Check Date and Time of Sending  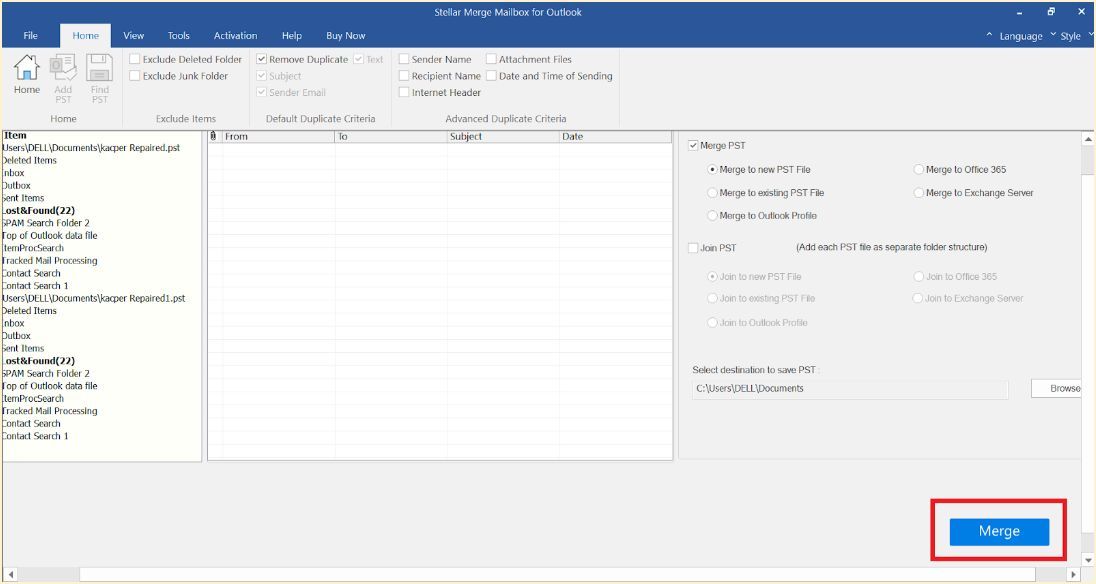(491, 75)
